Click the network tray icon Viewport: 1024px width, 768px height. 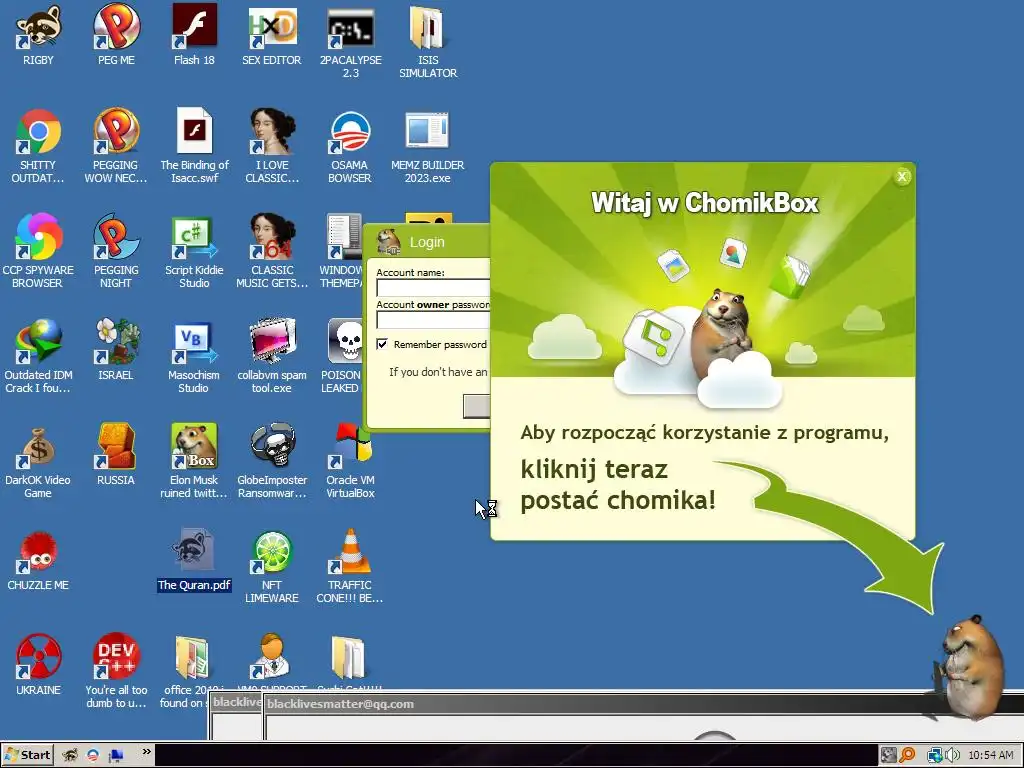pyautogui.click(x=935, y=755)
